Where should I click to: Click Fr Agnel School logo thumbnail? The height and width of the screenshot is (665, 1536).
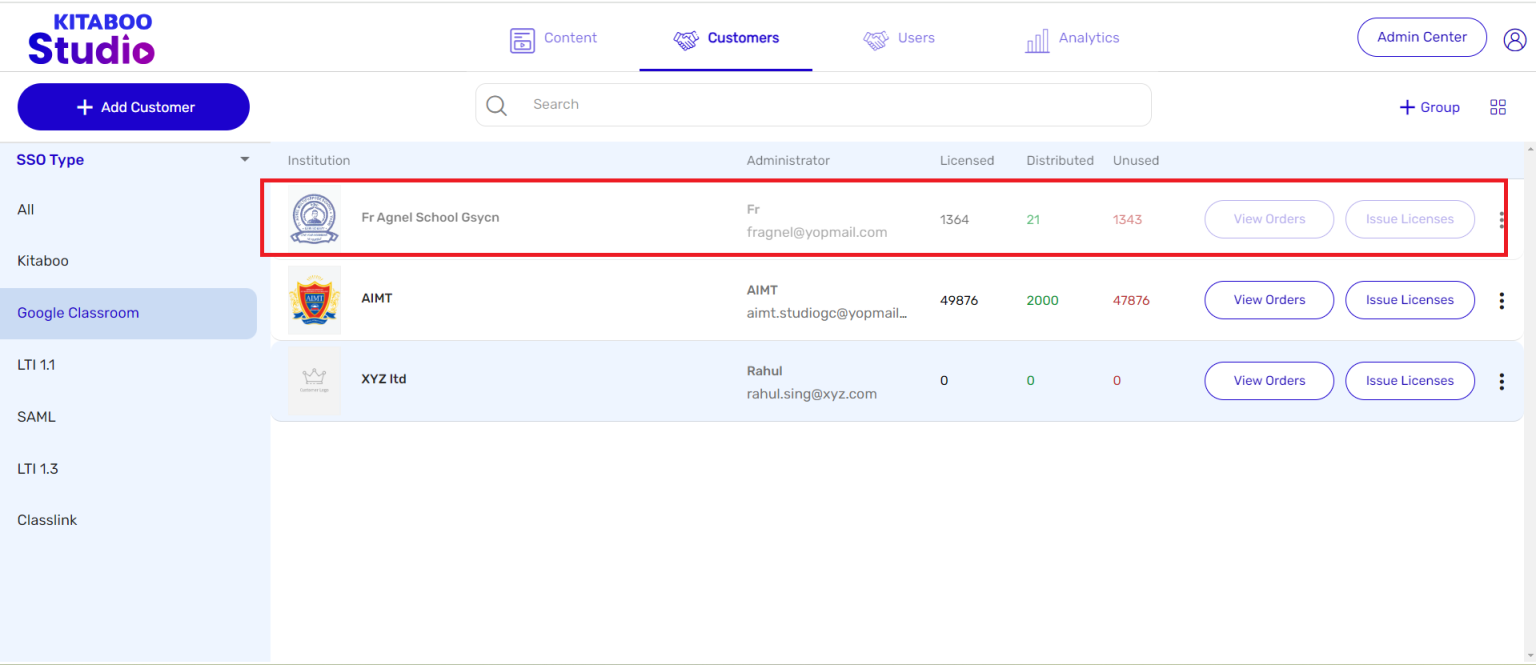[x=314, y=217]
